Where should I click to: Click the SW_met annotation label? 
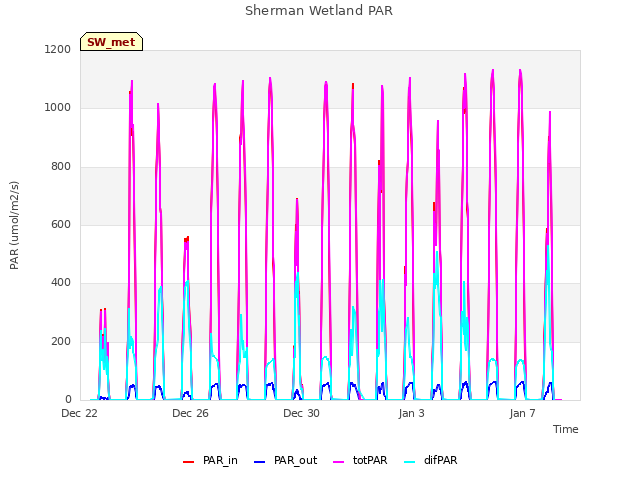pyautogui.click(x=111, y=42)
